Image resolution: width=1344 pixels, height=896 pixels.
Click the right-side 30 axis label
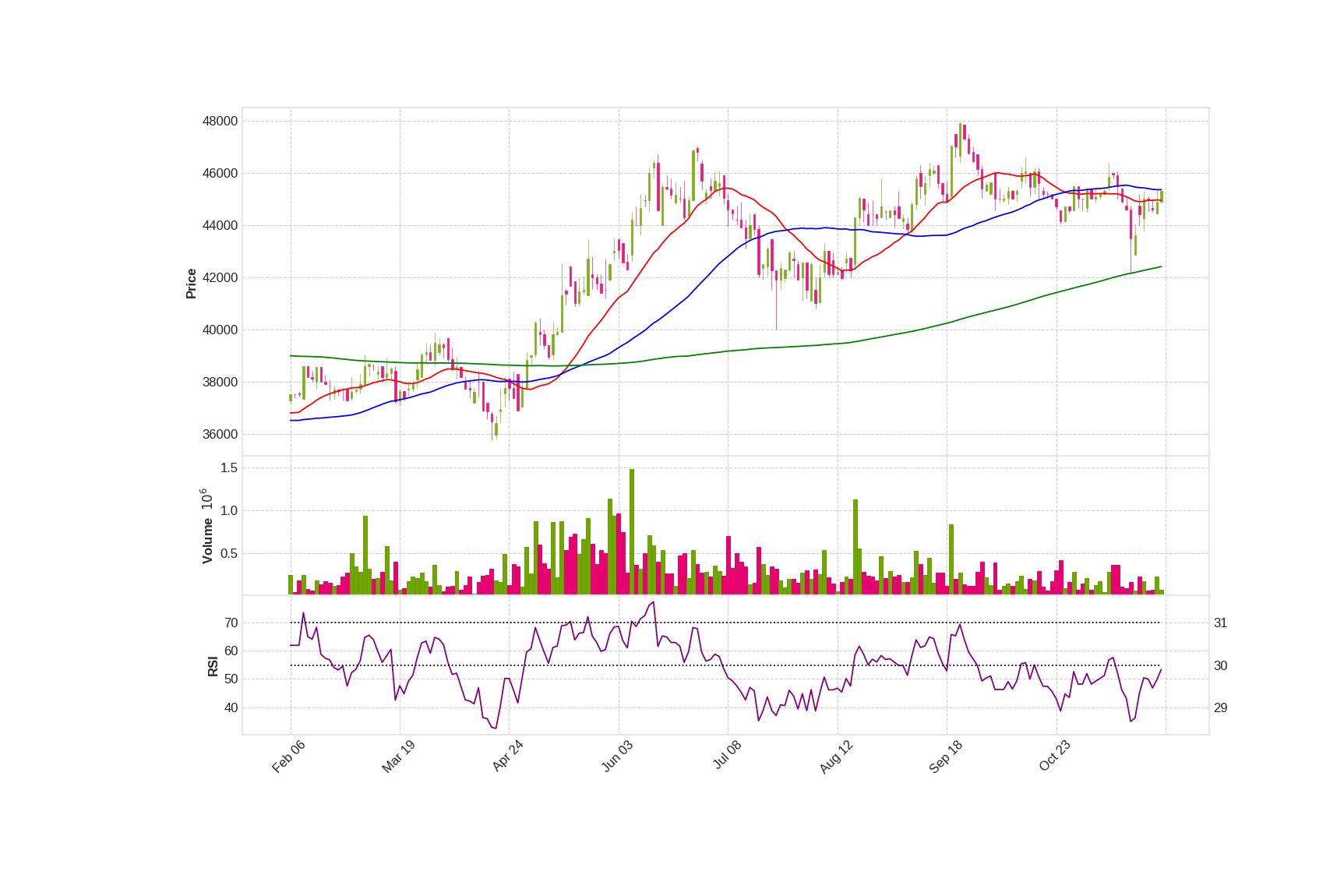(1221, 665)
